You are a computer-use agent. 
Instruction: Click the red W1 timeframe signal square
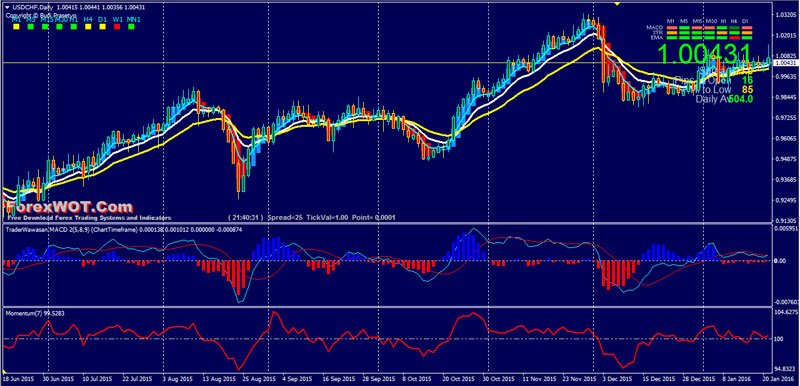click(x=117, y=27)
